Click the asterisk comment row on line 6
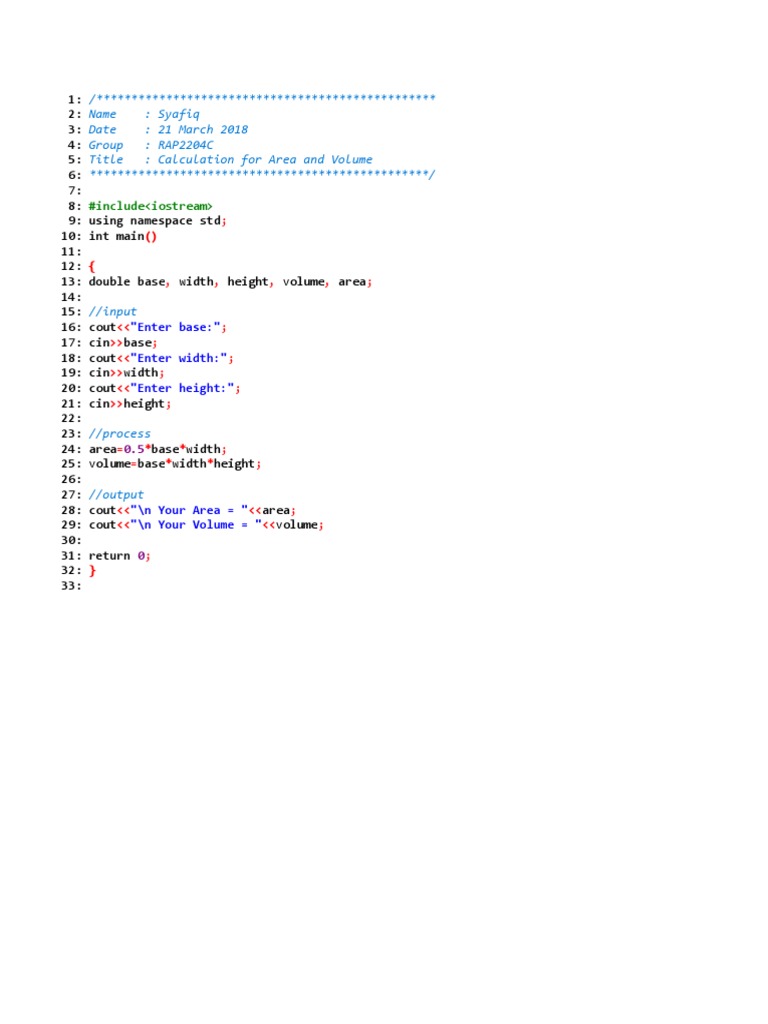The image size is (768, 1024). point(262,174)
